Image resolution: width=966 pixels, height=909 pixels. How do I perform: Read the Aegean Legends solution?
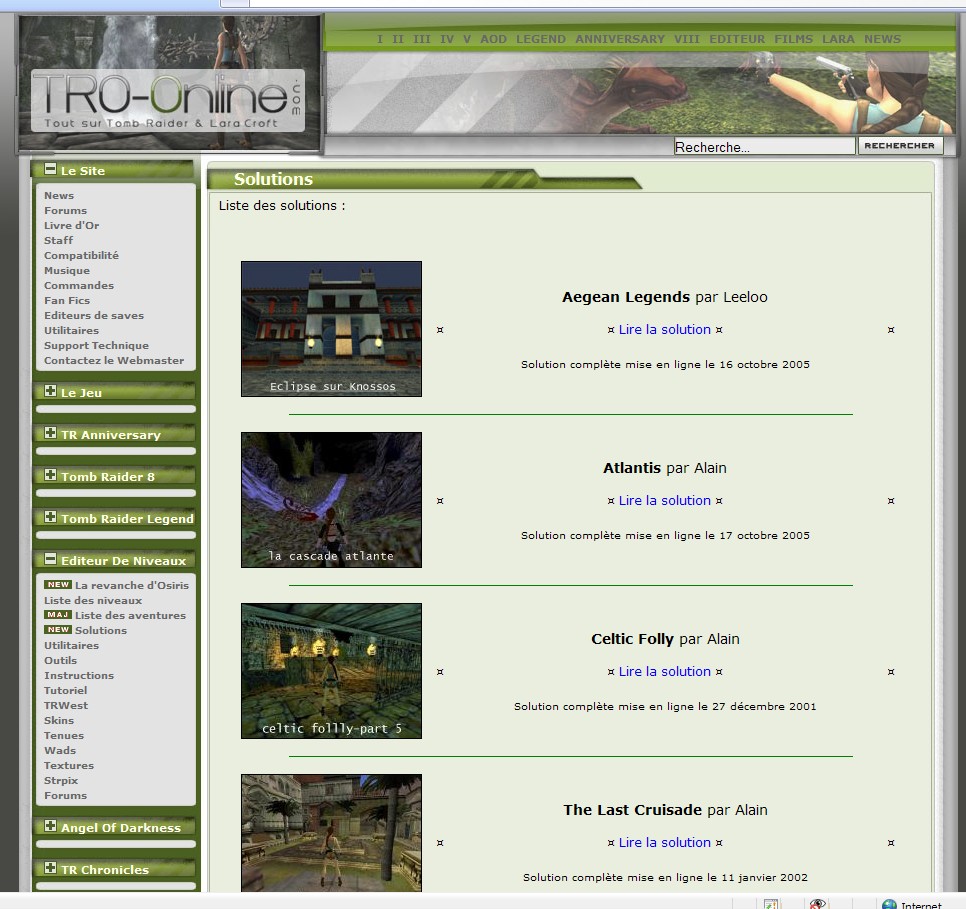[x=665, y=329]
